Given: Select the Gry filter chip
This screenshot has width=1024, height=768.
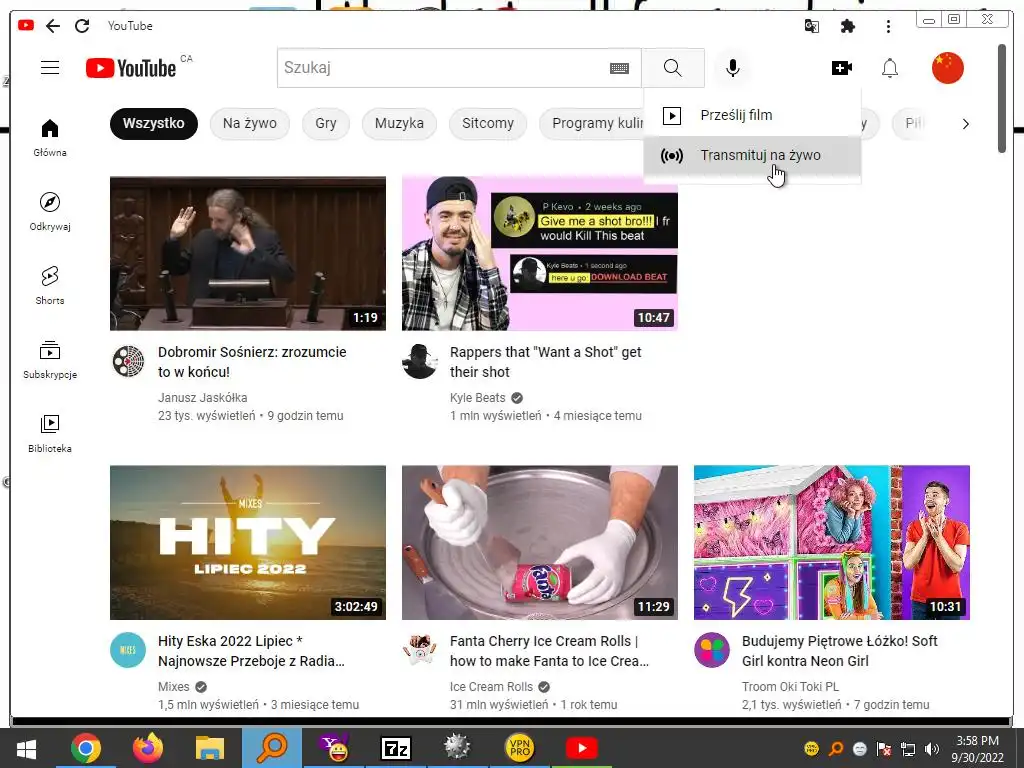Looking at the screenshot, I should point(326,123).
